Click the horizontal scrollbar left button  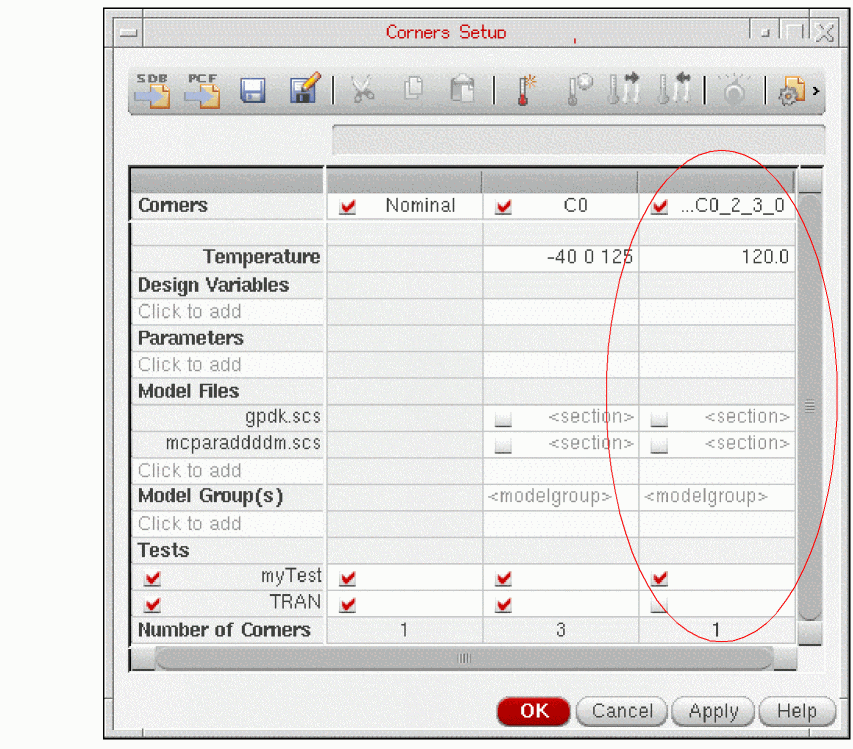[x=143, y=658]
